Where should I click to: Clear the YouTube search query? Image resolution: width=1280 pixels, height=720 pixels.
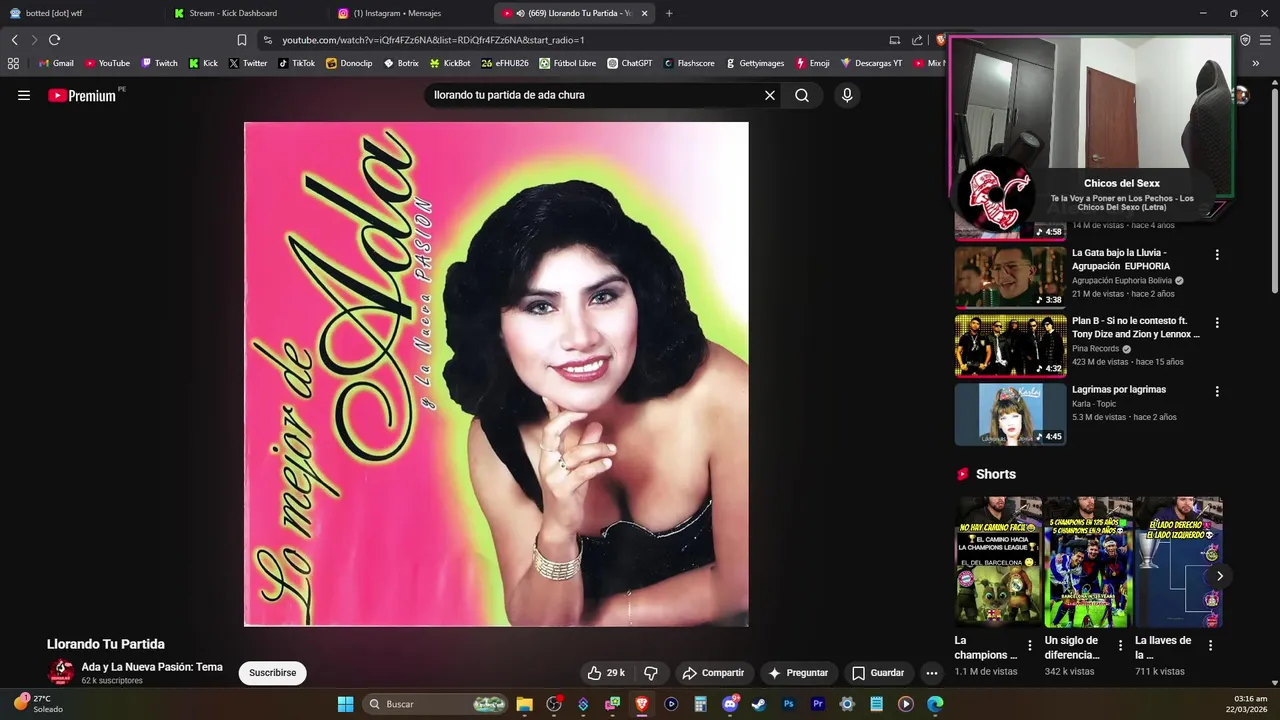(x=770, y=96)
